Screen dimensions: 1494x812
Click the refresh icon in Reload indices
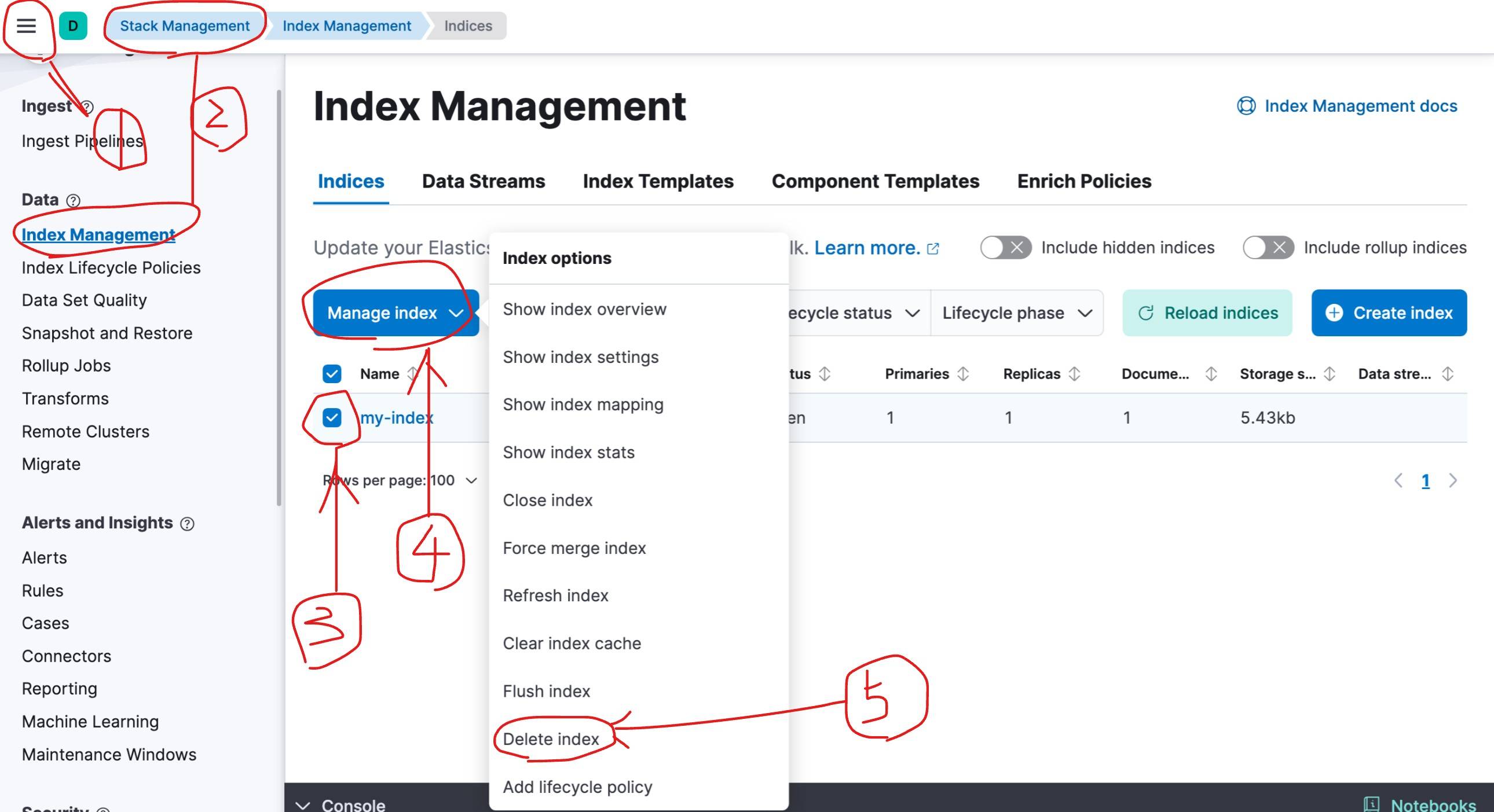[x=1145, y=313]
